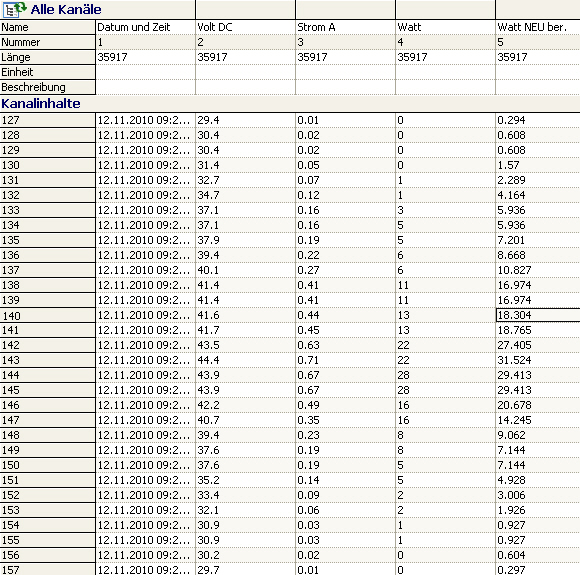Screen dimensions: 580x575
Task: Click Watt value 3 in row 133
Action: click(401, 210)
